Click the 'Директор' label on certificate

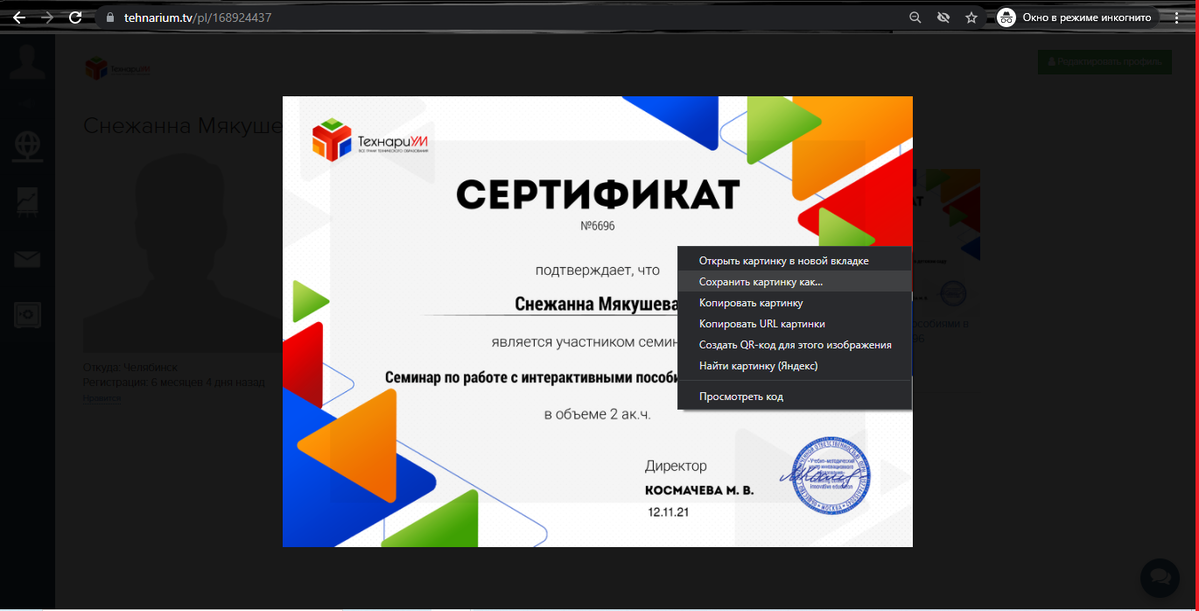(x=676, y=466)
